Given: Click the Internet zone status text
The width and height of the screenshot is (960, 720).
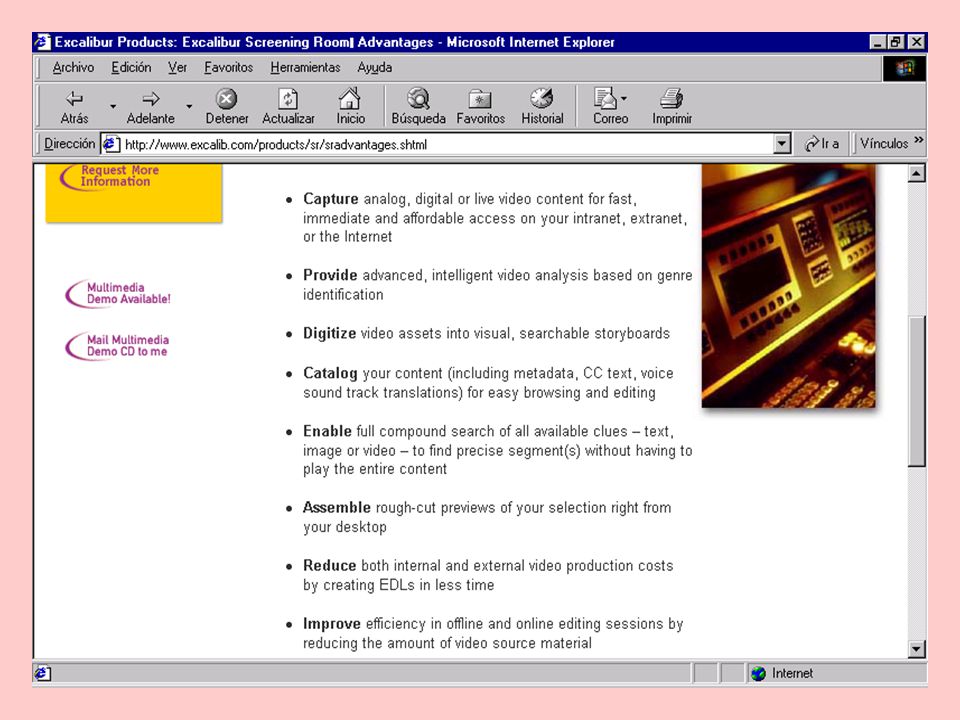Looking at the screenshot, I should (792, 673).
